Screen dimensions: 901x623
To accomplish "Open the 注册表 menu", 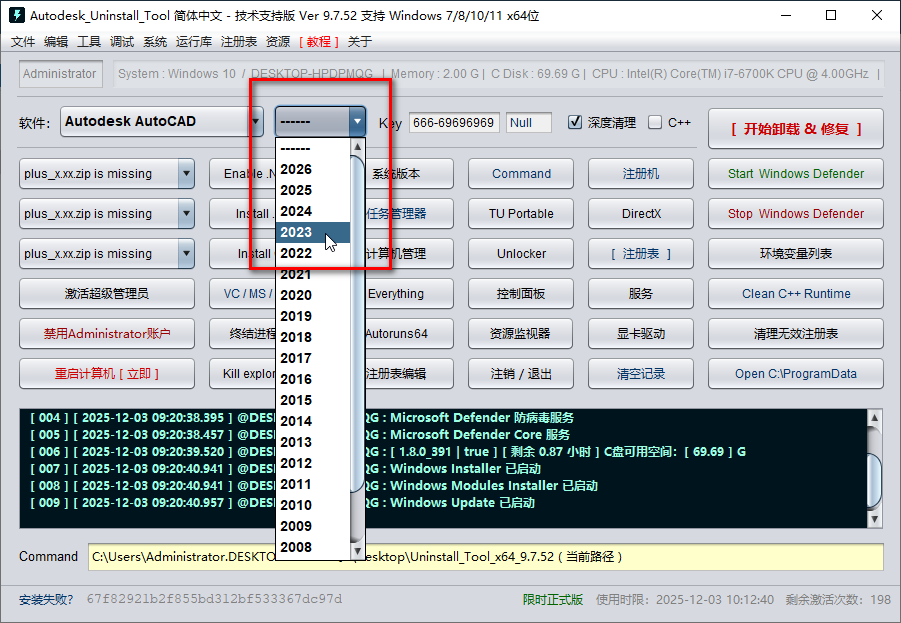I will coord(238,41).
